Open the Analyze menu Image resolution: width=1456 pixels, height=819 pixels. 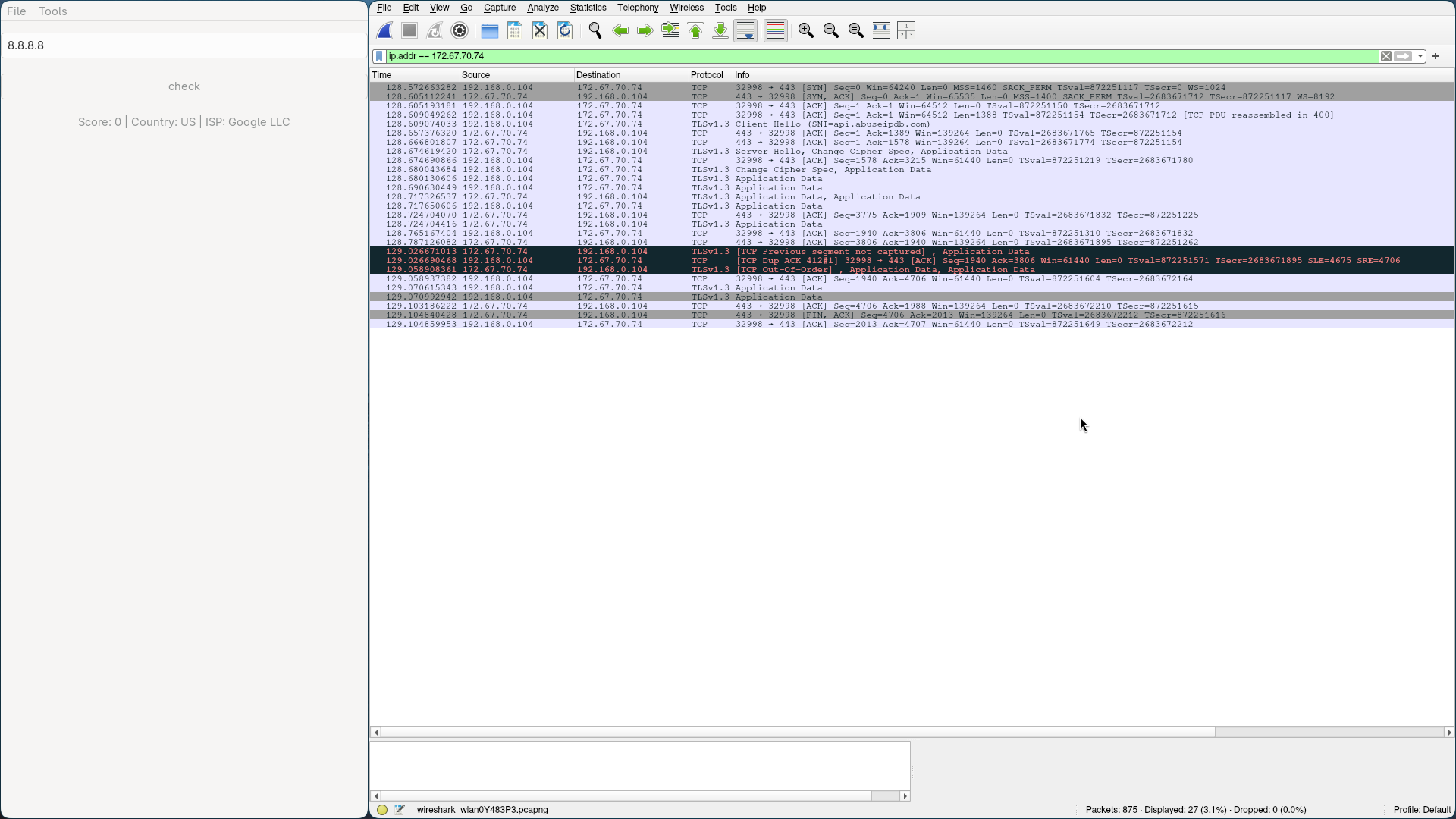543,8
